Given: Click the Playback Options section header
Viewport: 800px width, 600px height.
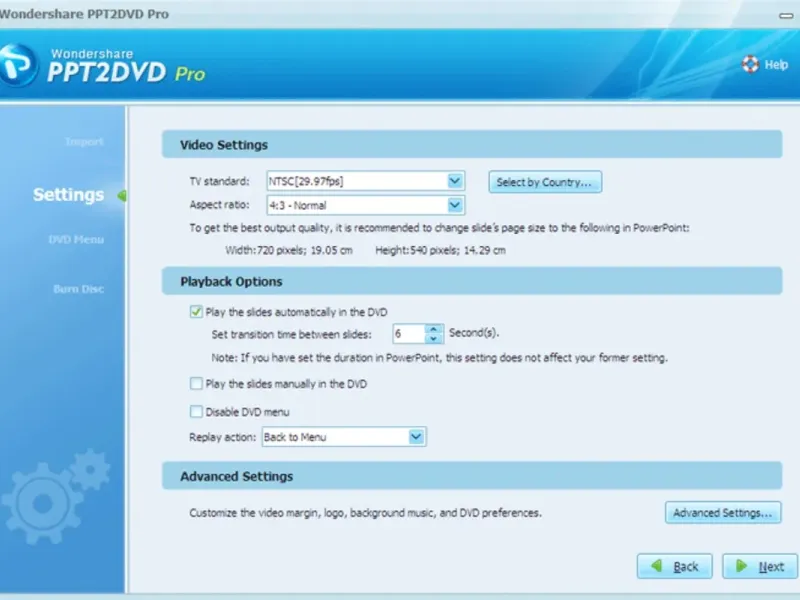Looking at the screenshot, I should coord(472,281).
